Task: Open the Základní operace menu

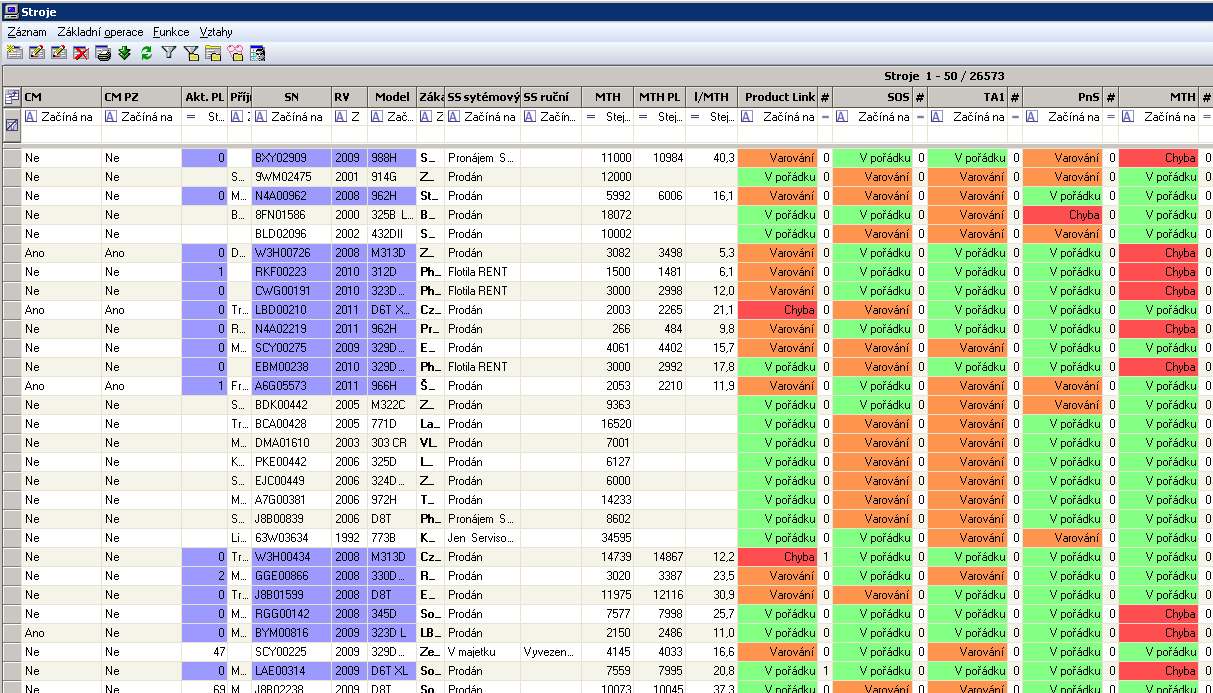Action: [x=100, y=32]
